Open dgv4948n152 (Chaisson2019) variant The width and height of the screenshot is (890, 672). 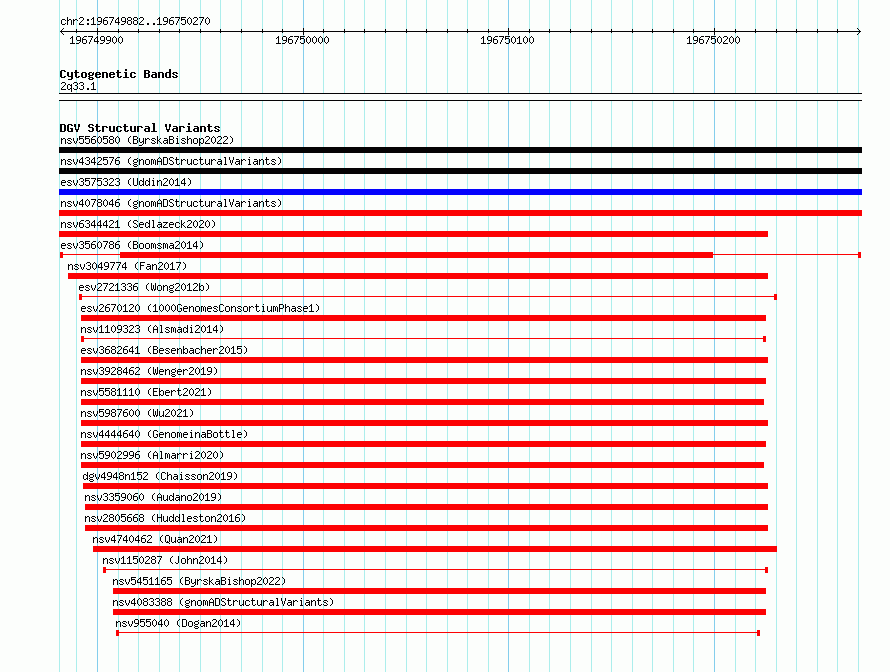(160, 476)
